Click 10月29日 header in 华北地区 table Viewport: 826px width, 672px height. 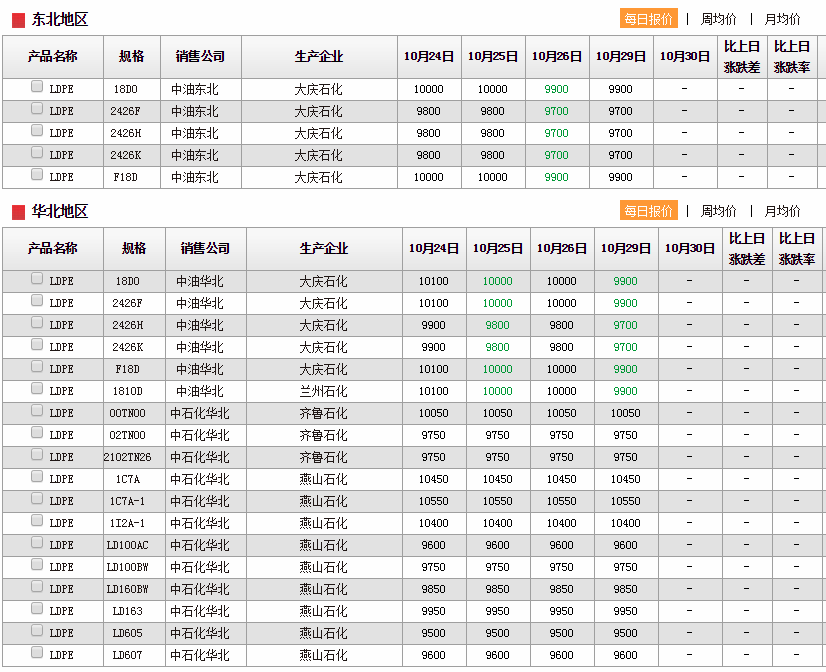[x=626, y=249]
